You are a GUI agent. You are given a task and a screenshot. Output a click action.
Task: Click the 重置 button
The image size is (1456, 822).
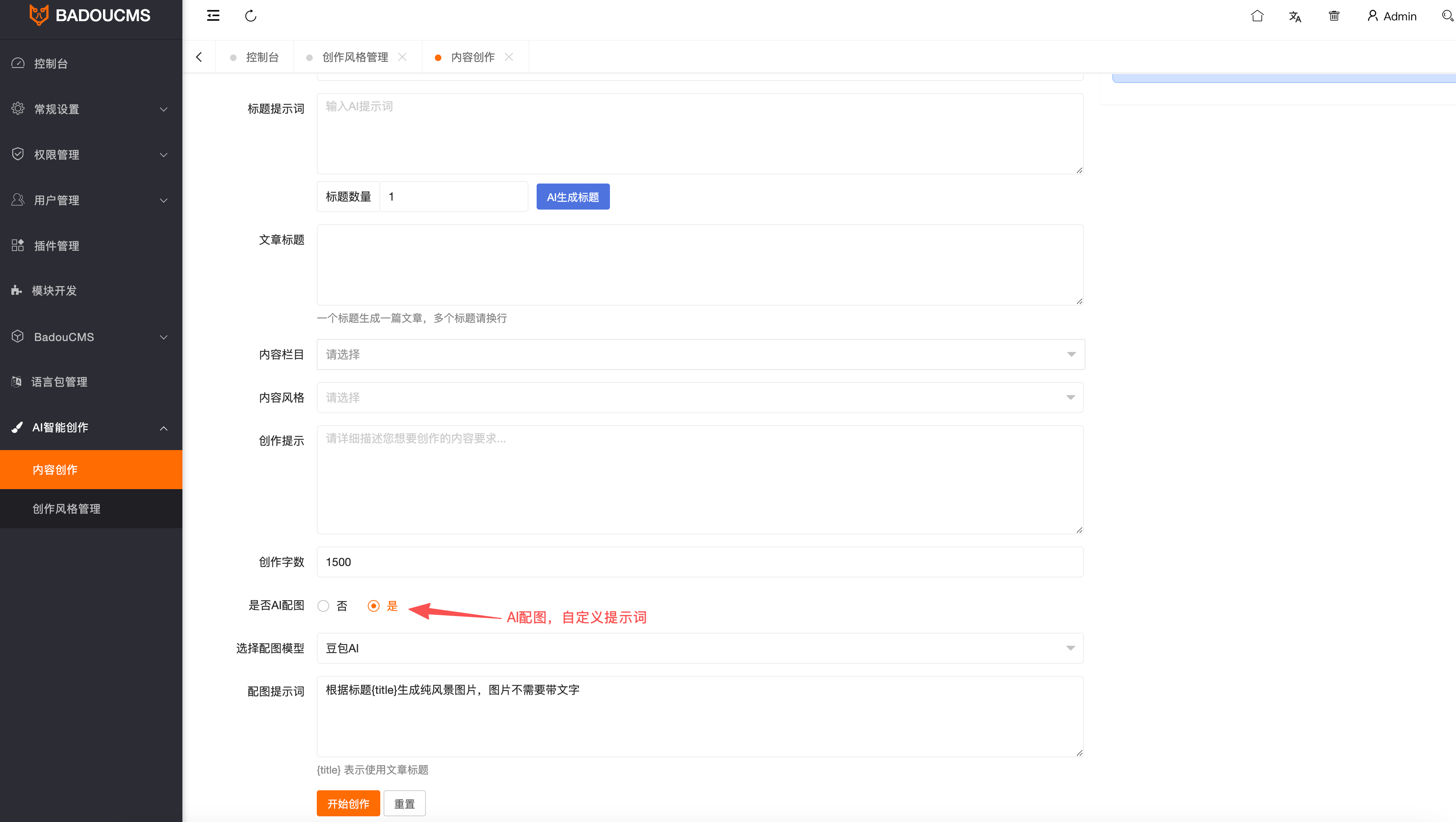coord(404,803)
